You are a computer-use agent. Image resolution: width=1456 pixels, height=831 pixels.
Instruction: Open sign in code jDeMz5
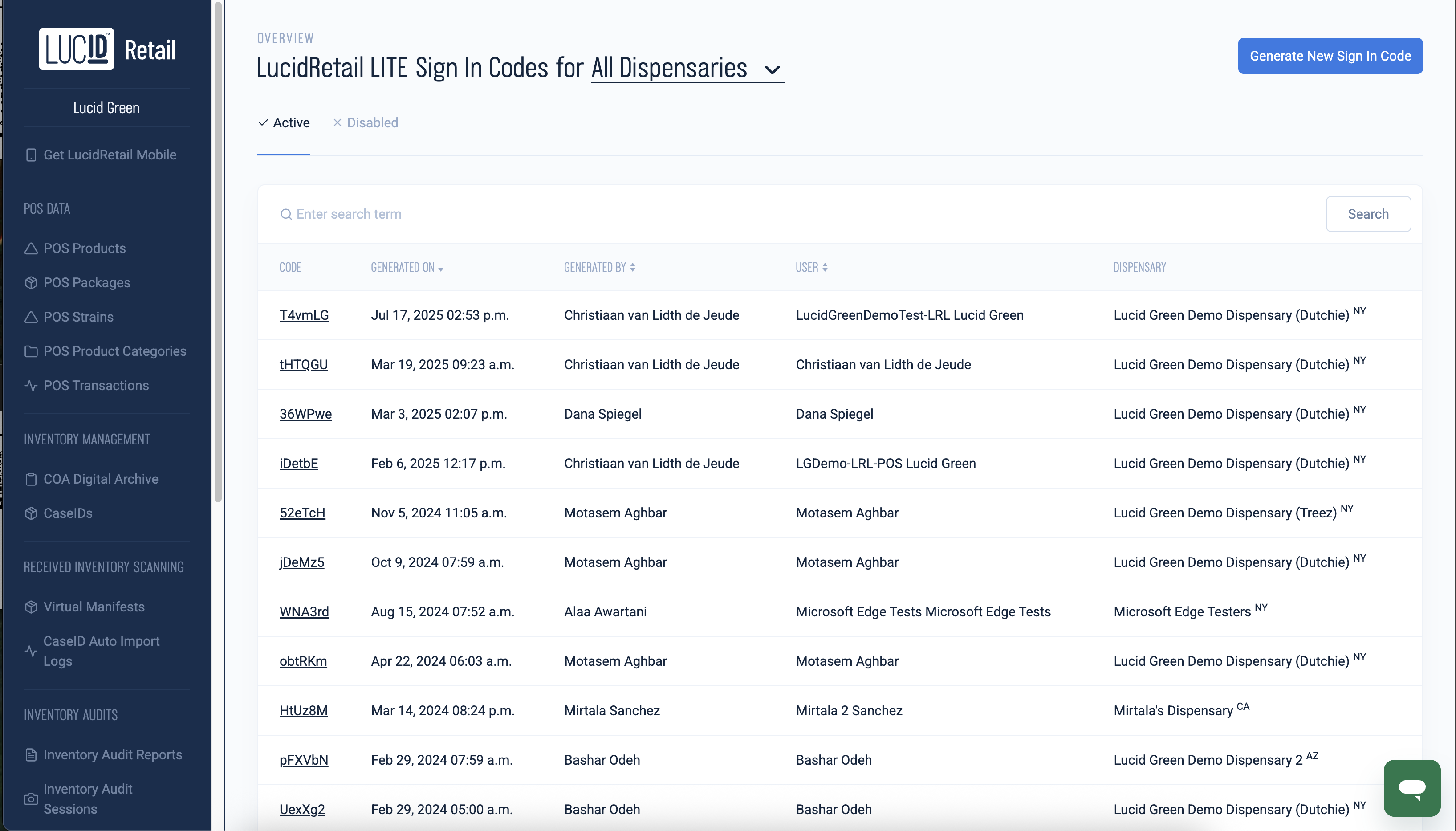pyautogui.click(x=302, y=563)
